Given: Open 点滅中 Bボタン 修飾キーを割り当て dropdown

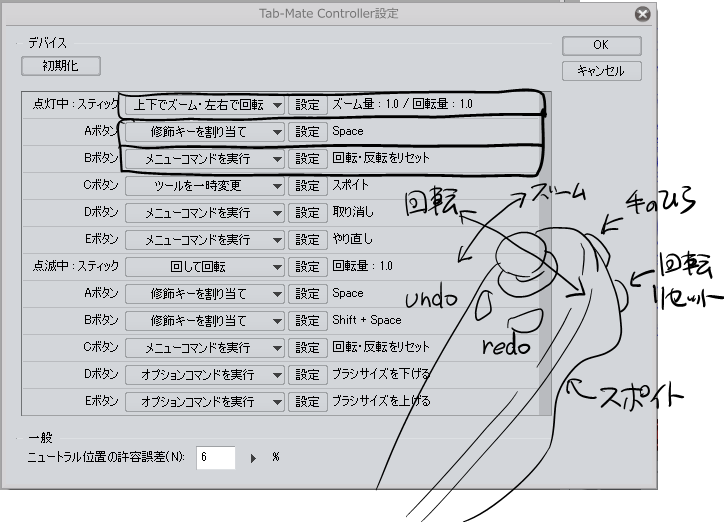Looking at the screenshot, I should click(x=204, y=321).
